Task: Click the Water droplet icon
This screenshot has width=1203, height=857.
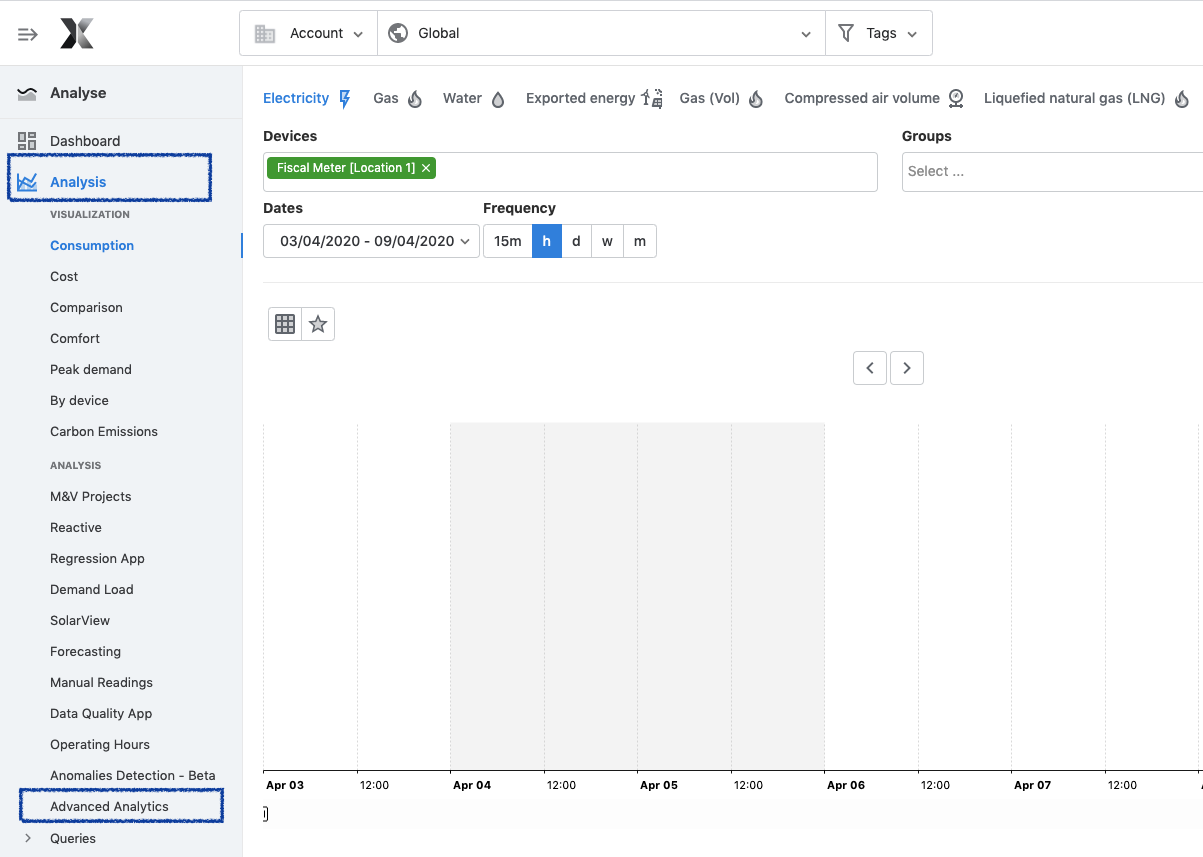Action: [498, 99]
